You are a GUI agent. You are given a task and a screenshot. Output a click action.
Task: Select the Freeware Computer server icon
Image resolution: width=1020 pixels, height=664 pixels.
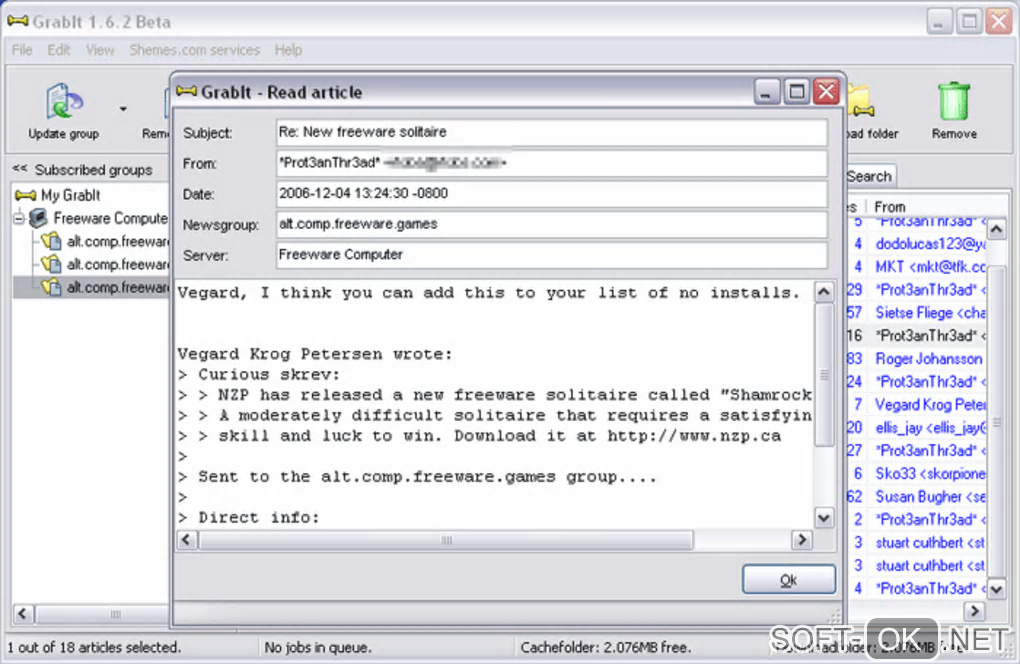[39, 219]
